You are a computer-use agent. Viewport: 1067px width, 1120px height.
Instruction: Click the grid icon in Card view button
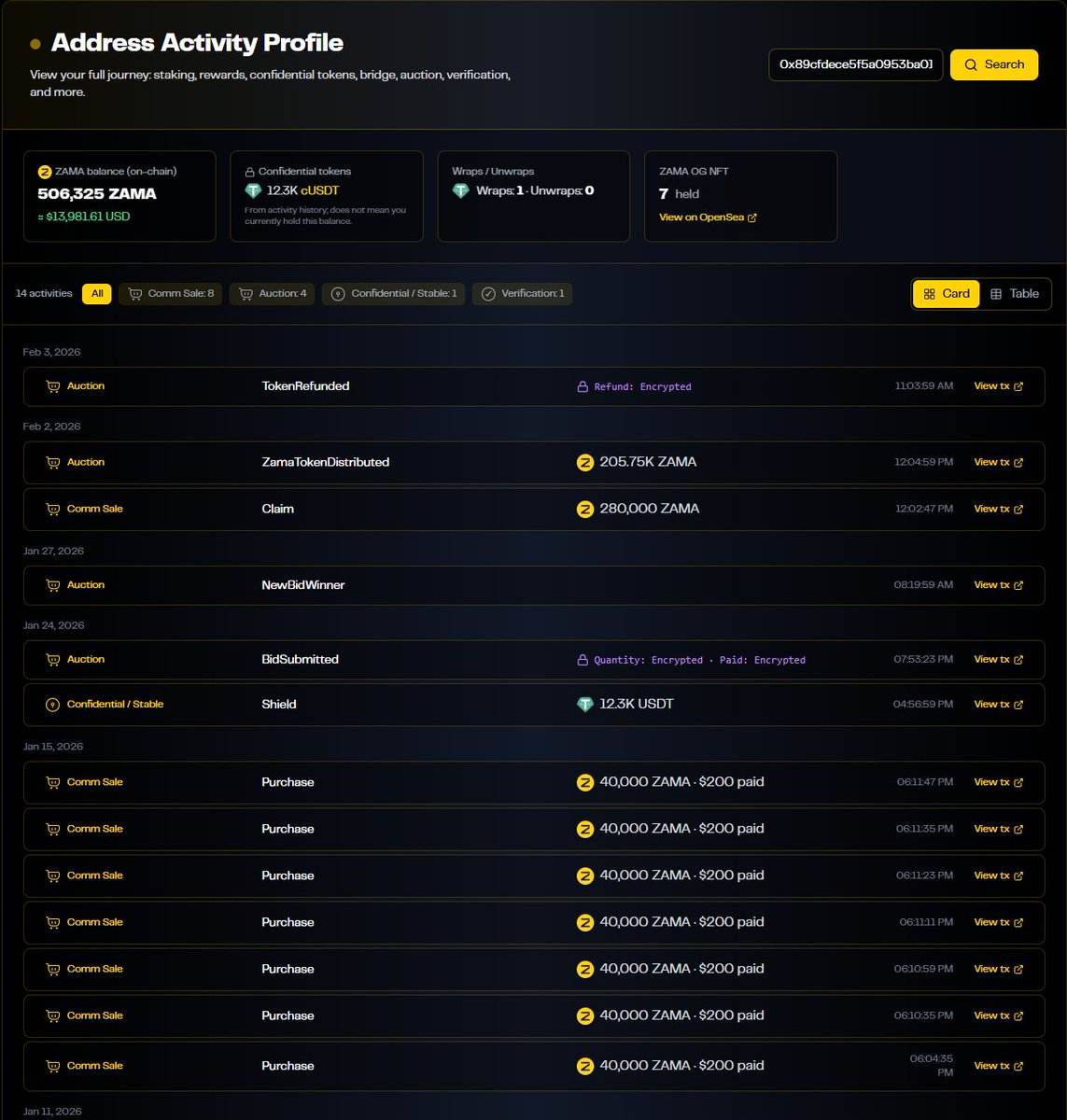click(x=930, y=294)
